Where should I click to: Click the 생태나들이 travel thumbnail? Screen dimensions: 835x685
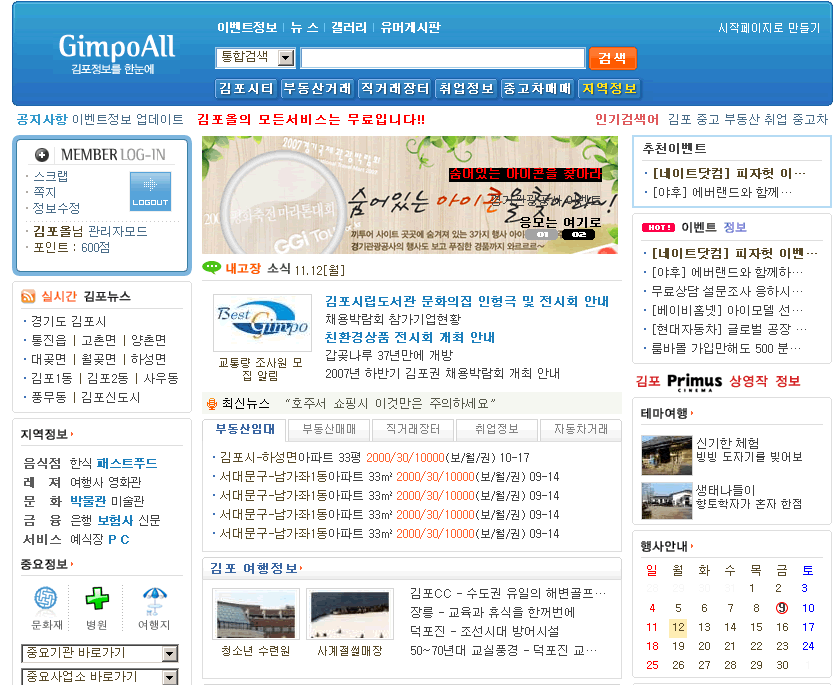[x=667, y=501]
